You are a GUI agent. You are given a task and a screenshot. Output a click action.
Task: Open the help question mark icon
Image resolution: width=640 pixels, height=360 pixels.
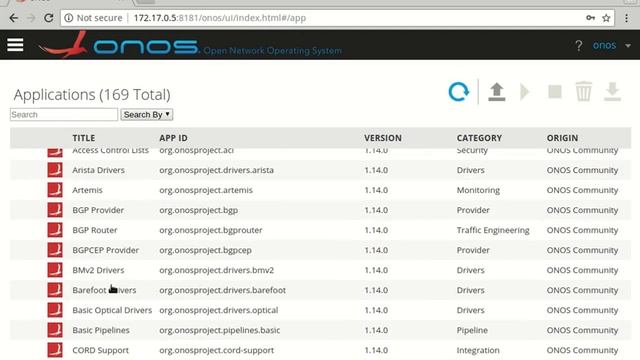pyautogui.click(x=578, y=45)
